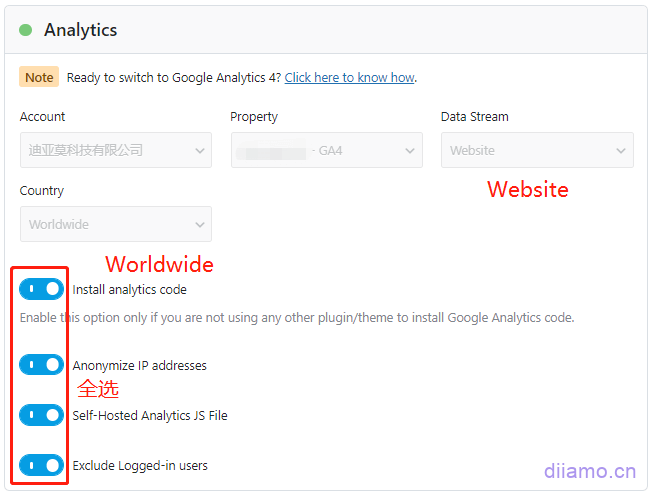Viewport: 653px width, 495px height.
Task: Click the green status dot beside Analytics
Action: coord(26,30)
